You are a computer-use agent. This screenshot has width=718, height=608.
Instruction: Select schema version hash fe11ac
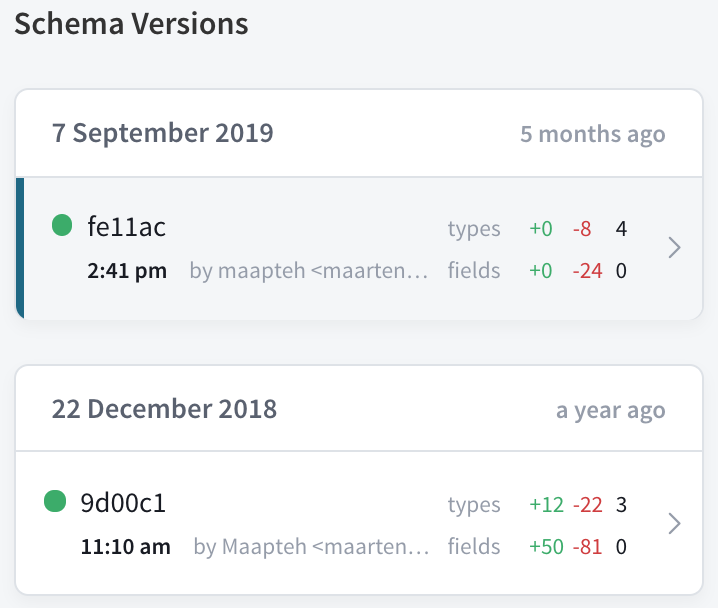[x=126, y=228]
